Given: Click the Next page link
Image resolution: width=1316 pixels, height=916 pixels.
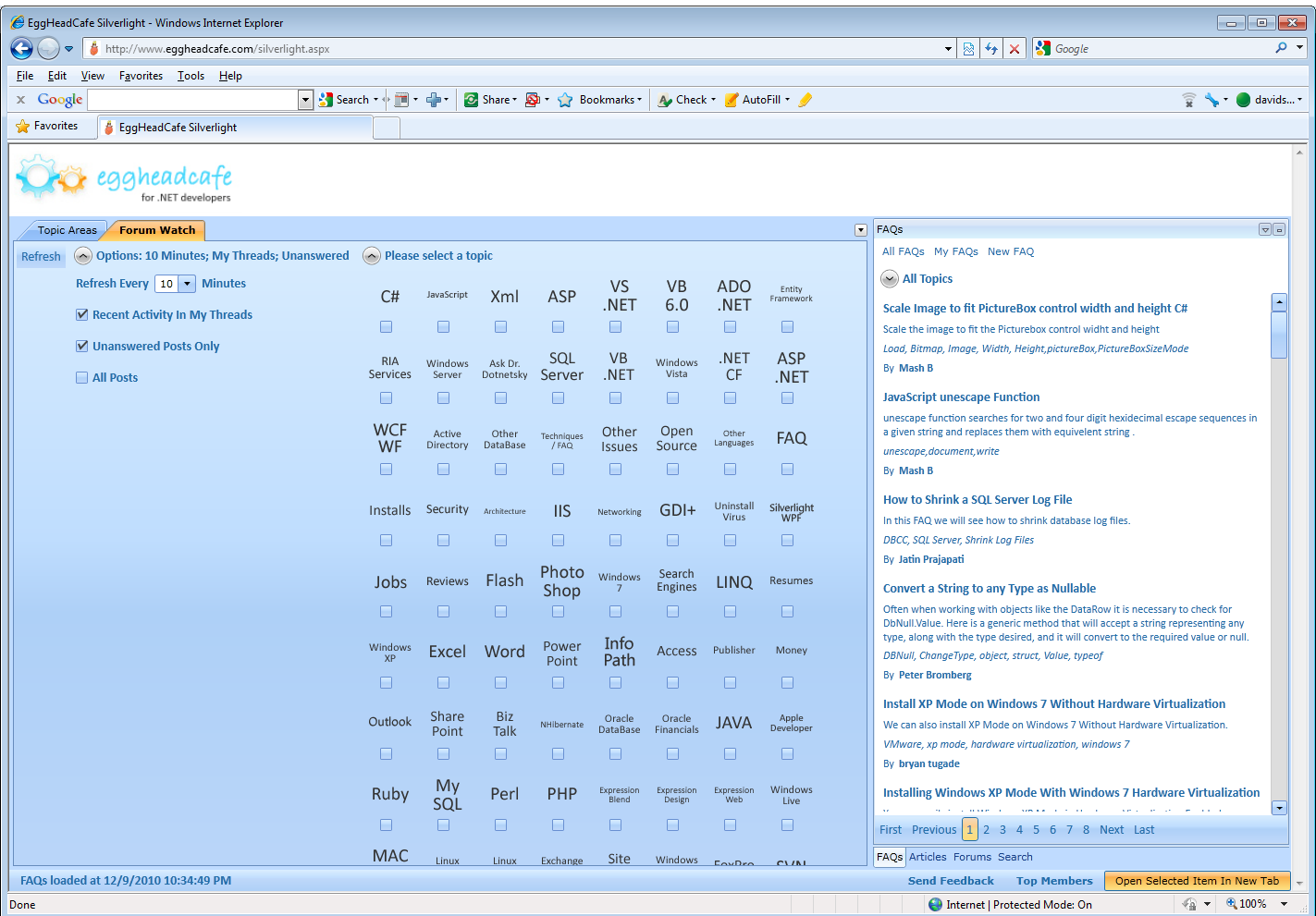Looking at the screenshot, I should [1112, 830].
